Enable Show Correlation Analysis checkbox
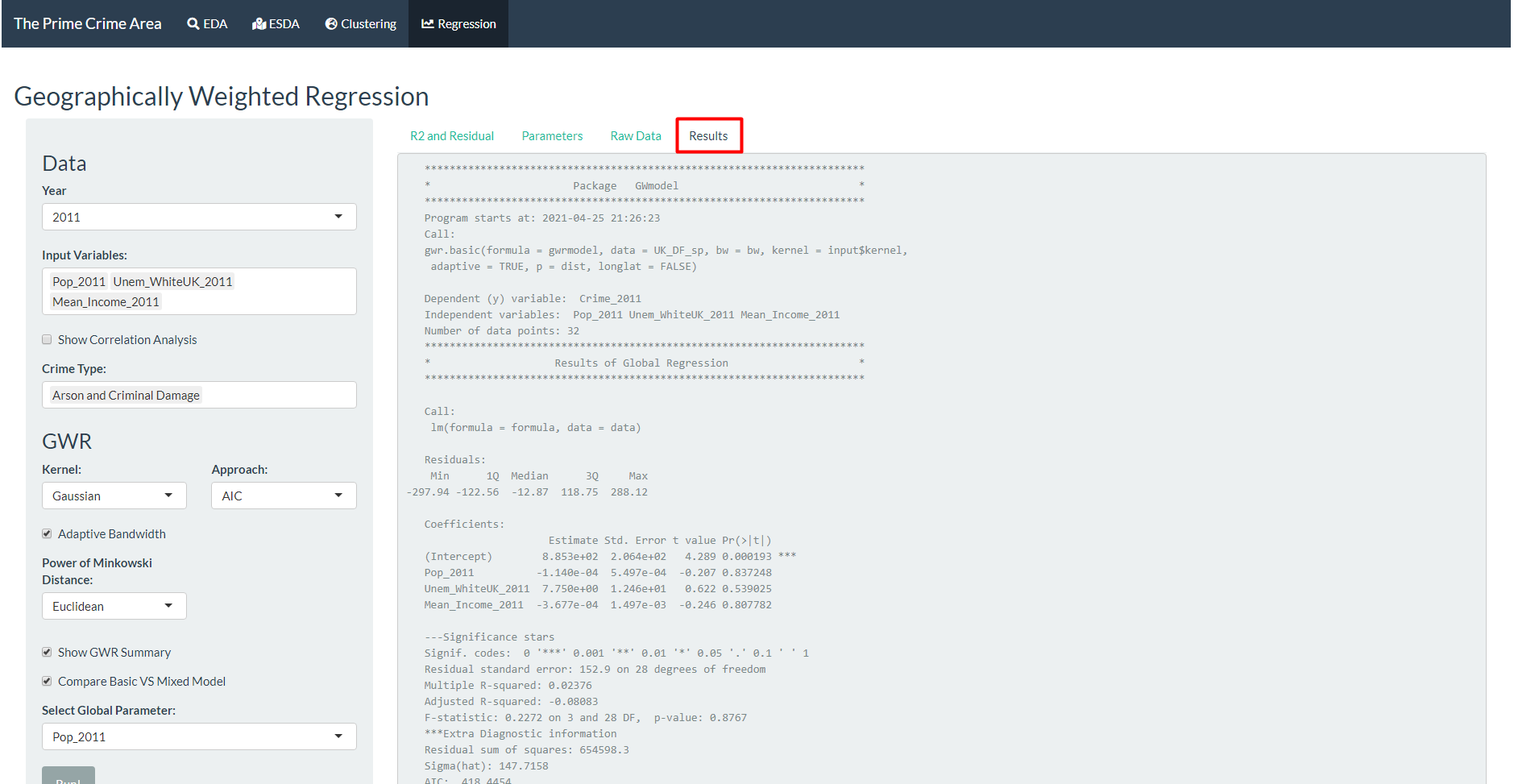Viewport: 1514px width, 784px height. pos(47,340)
